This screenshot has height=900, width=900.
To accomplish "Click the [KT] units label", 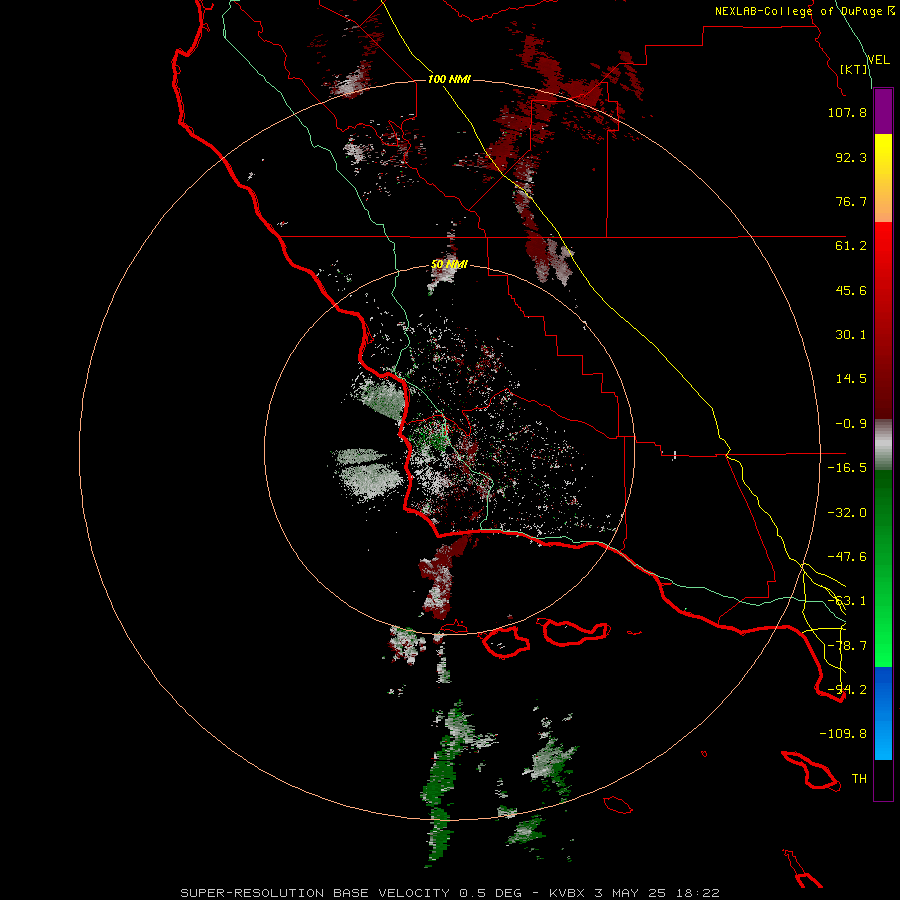I will coord(854,69).
